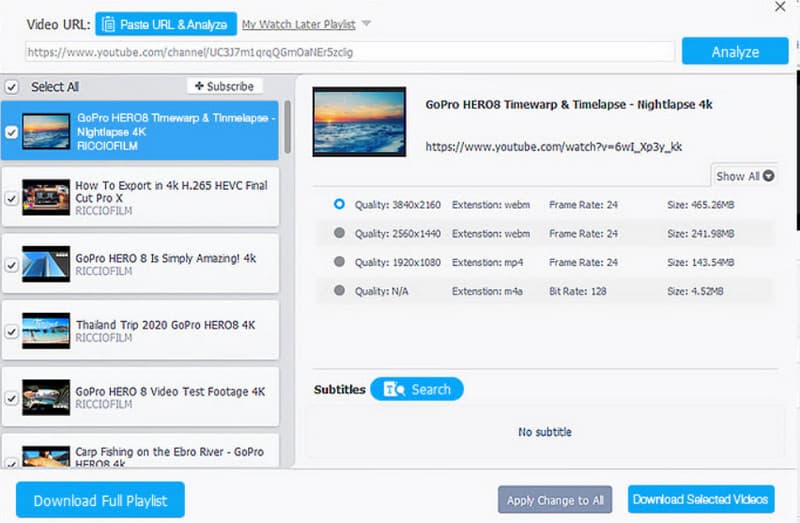Open sunset thumbnail of Timewarp video in list

46,132
